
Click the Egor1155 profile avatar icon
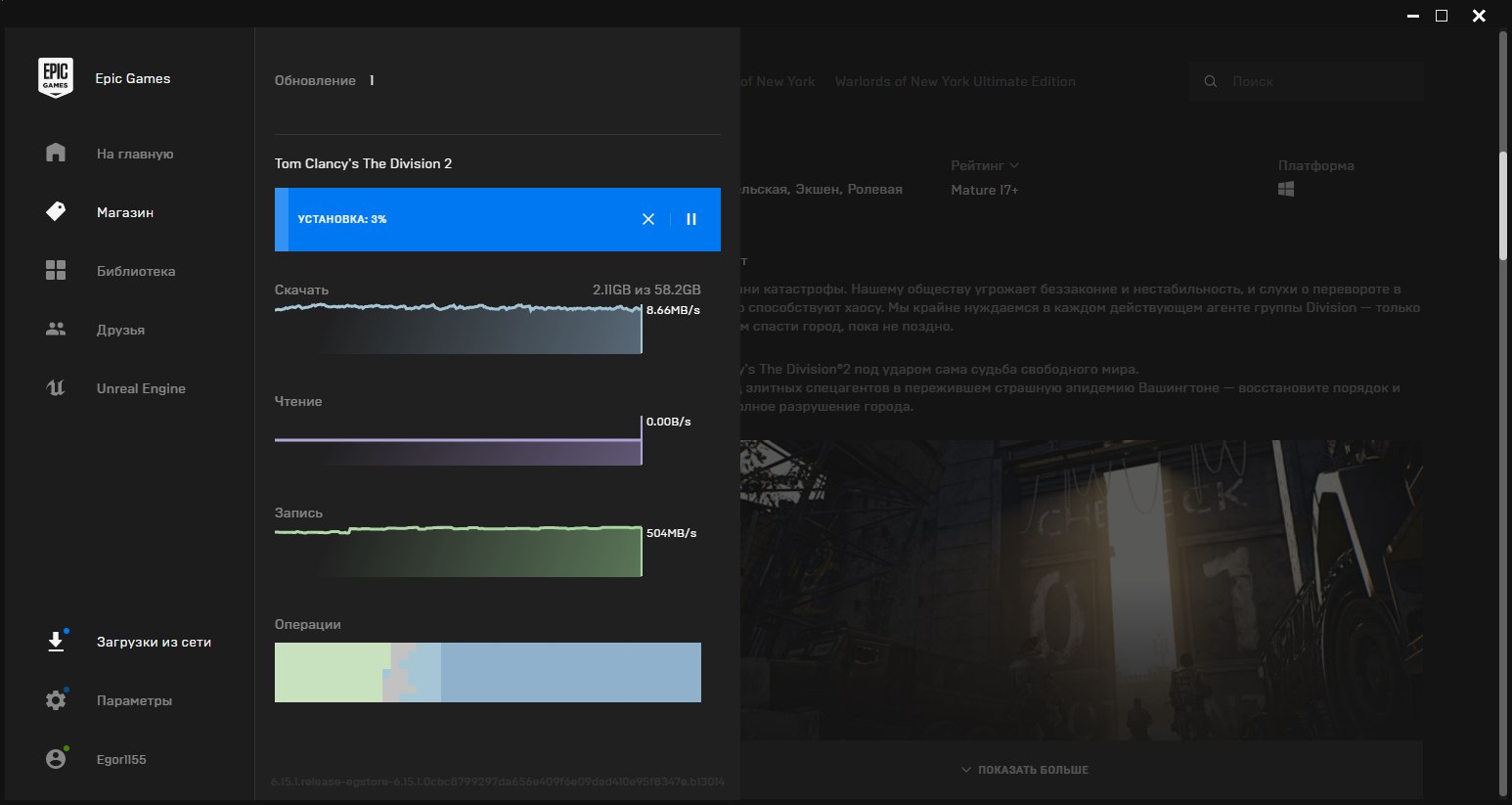point(56,759)
